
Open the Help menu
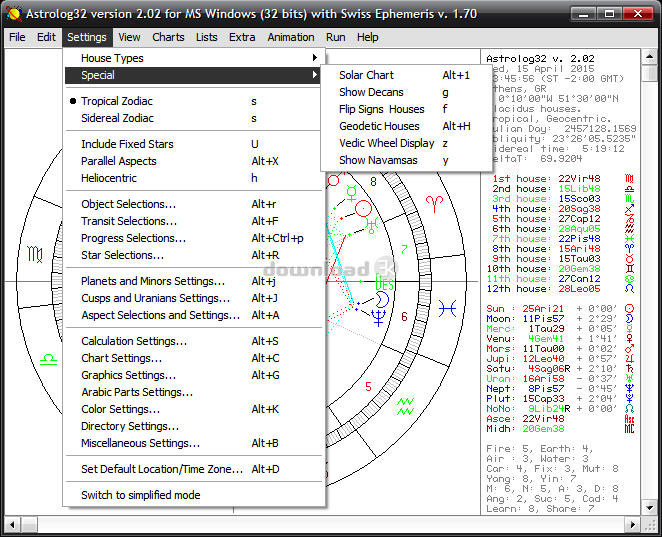point(368,37)
